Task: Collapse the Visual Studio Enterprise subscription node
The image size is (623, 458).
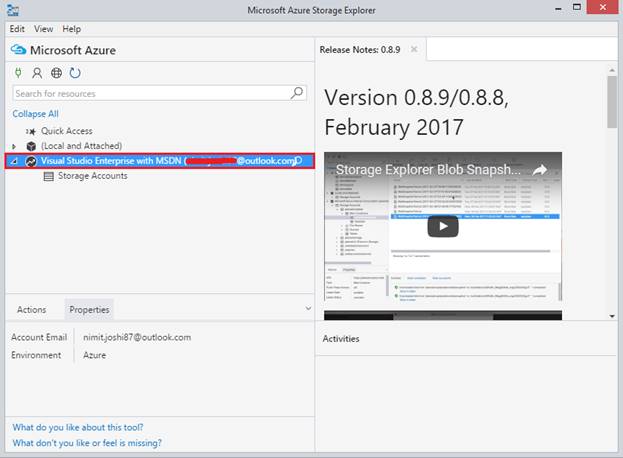Action: [x=14, y=161]
